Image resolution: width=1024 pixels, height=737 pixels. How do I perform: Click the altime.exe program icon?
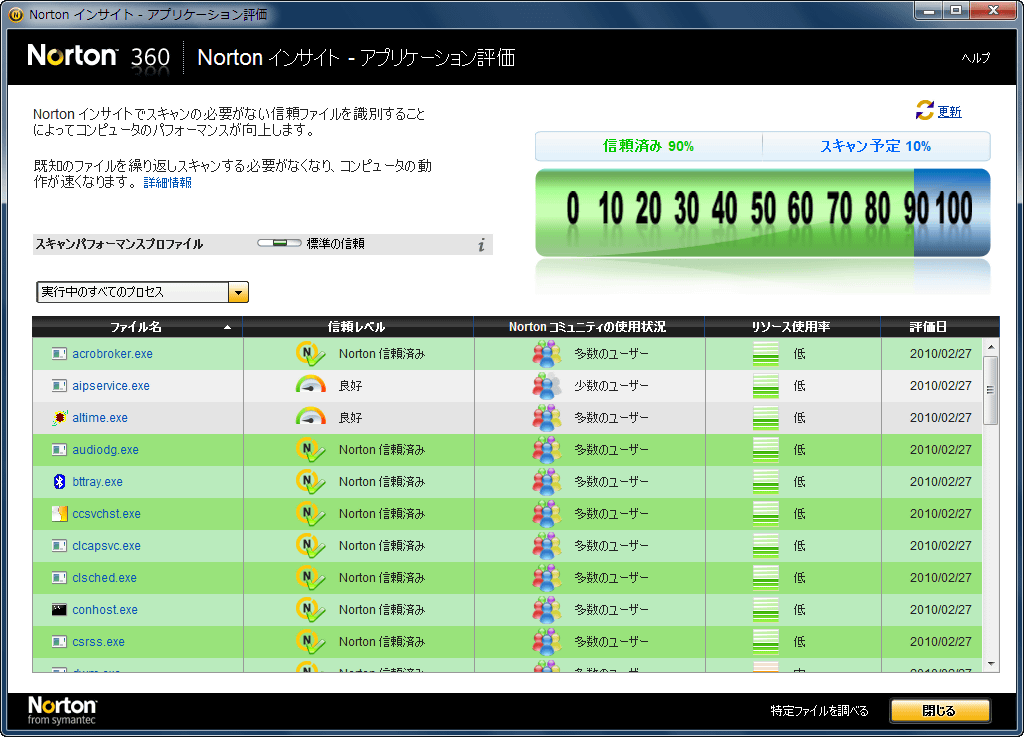(x=59, y=418)
